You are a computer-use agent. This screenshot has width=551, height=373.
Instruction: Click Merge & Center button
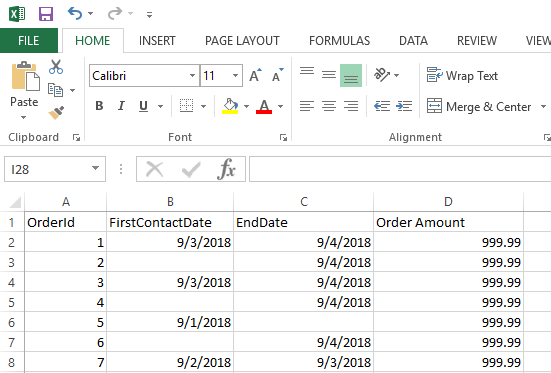479,106
